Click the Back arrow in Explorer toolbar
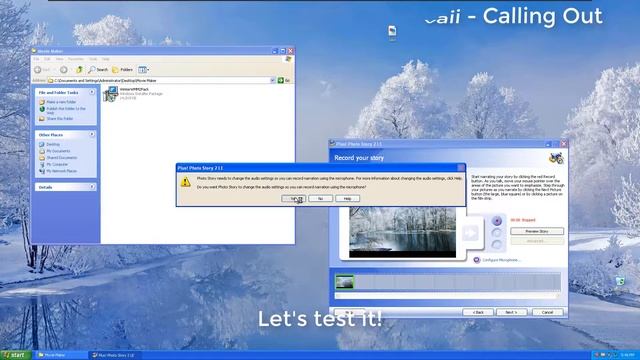640x360 pixels. click(x=38, y=70)
